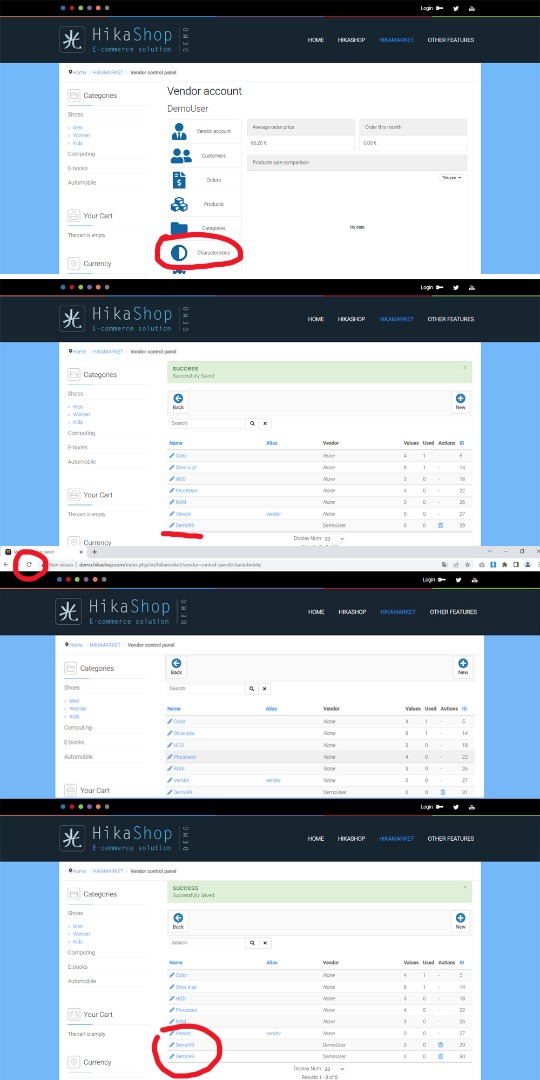Open the 'This year' dropdown in sales comparison
Viewport: 540px width, 1080px height.
tap(452, 178)
